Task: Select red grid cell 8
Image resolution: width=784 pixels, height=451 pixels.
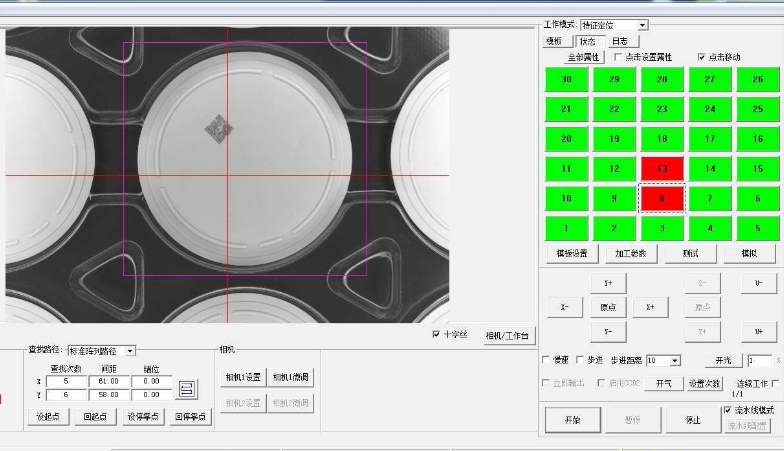Action: pos(661,199)
